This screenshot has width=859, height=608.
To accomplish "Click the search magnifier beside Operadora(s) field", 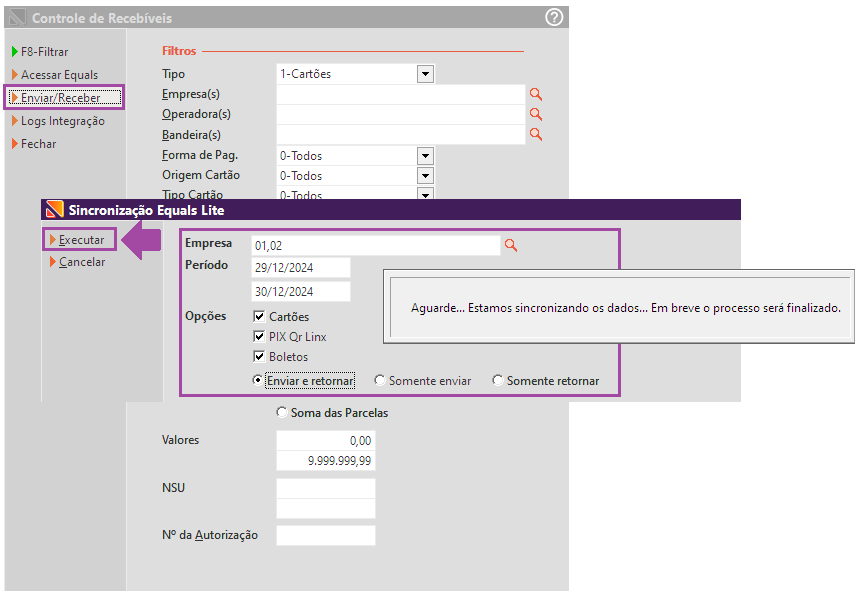I will pyautogui.click(x=536, y=114).
